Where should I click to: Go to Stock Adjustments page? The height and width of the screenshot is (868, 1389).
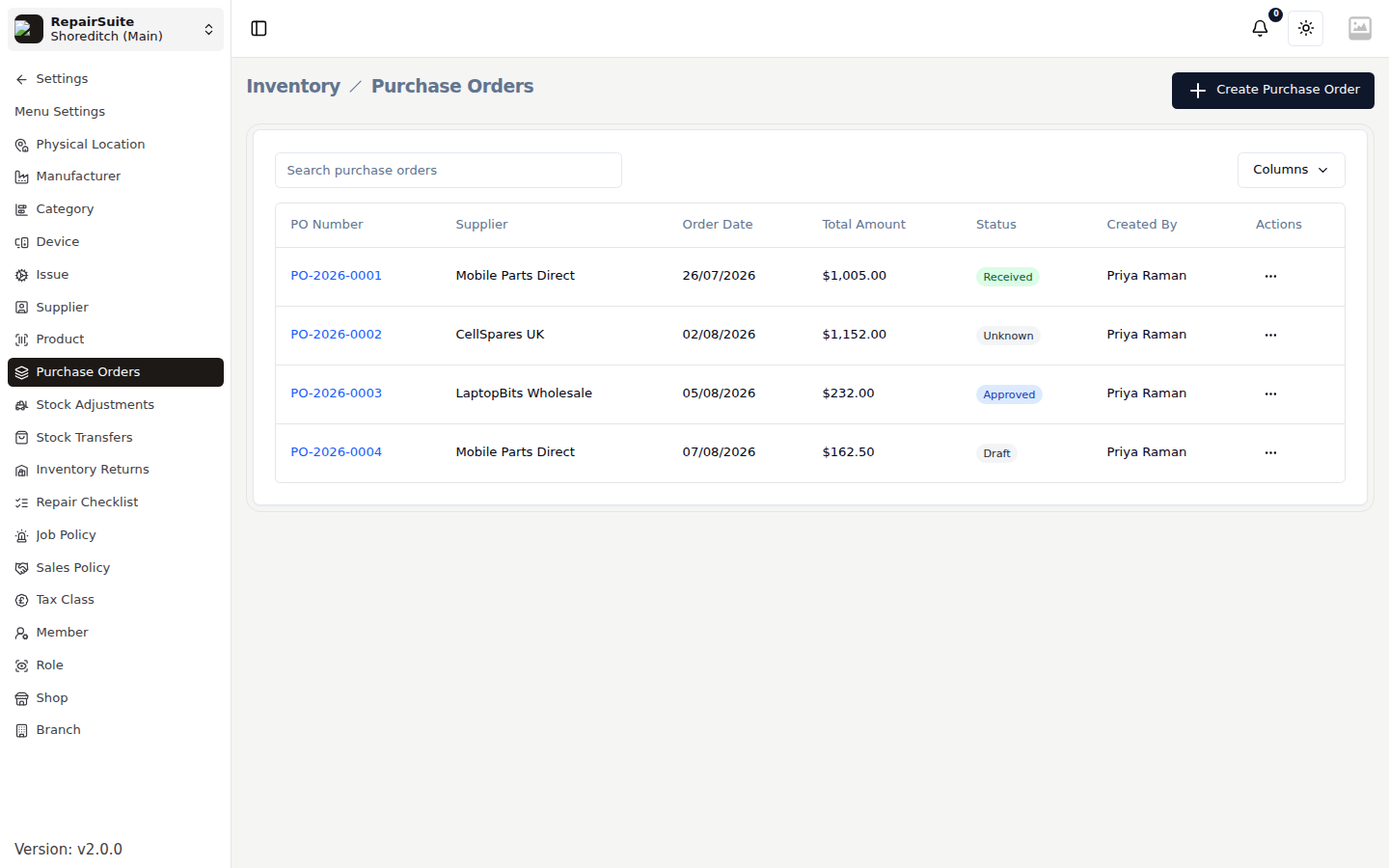click(116, 405)
